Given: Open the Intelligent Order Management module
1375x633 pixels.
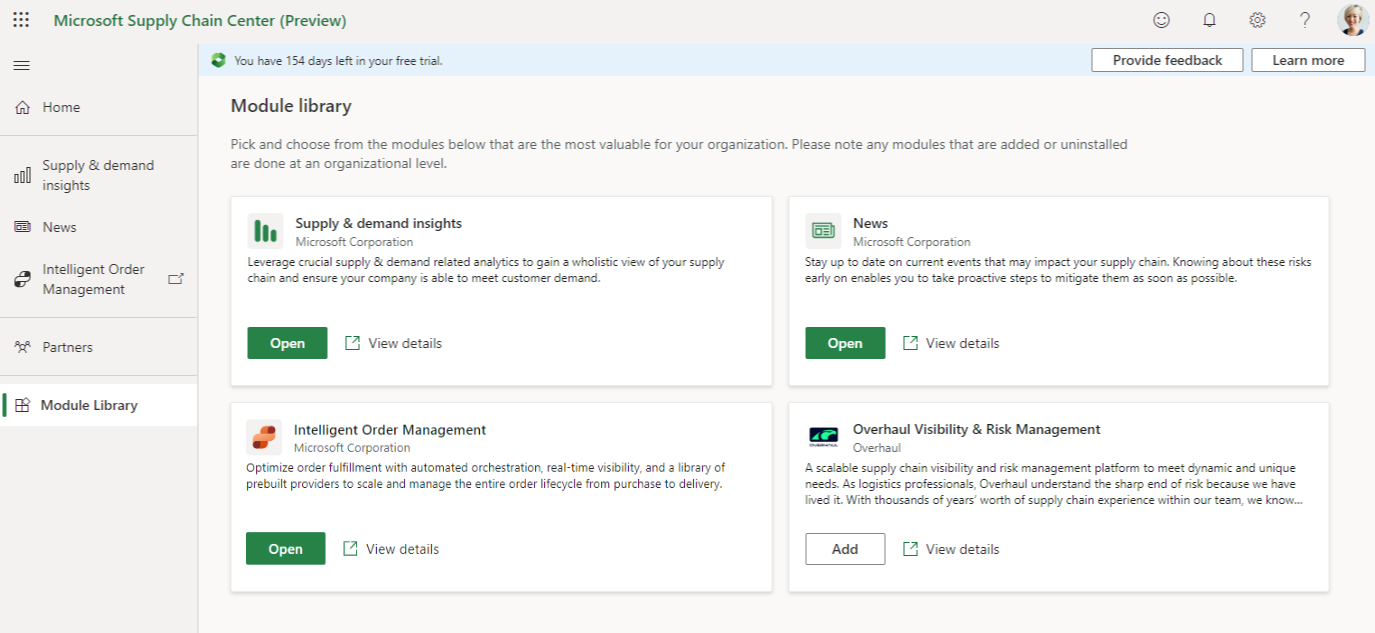Looking at the screenshot, I should [x=285, y=549].
